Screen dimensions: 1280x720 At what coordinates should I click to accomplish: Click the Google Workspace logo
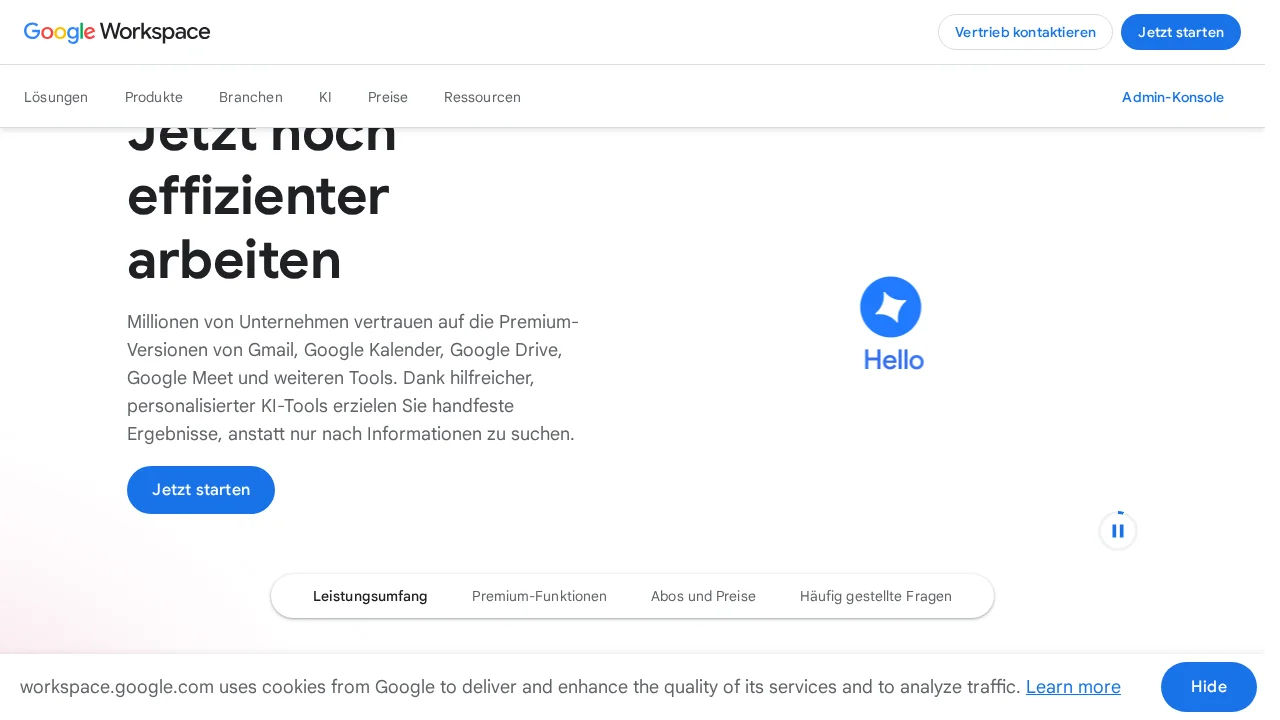[x=117, y=32]
